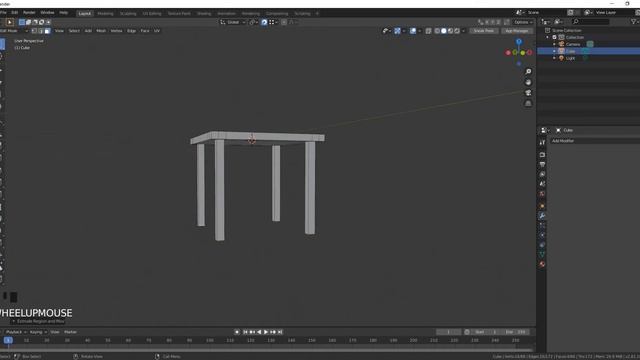Open the Physics properties tab icon
The width and height of the screenshot is (640, 360).
(x=542, y=235)
